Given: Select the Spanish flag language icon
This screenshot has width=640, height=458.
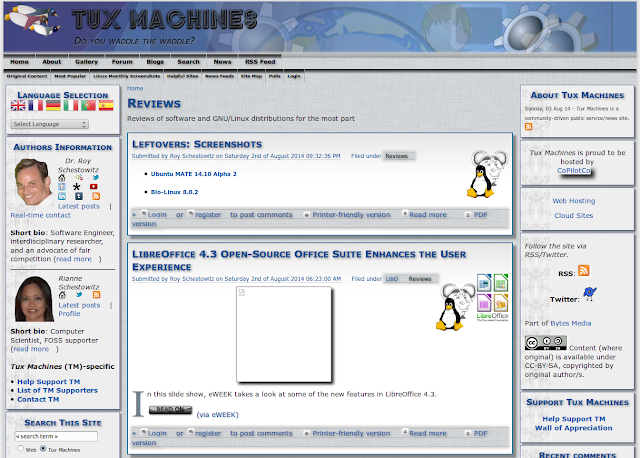Looking at the screenshot, I should pos(106,106).
